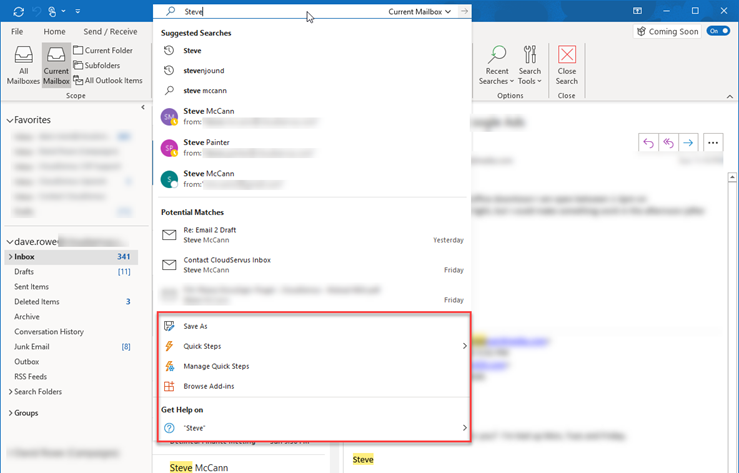Get help on "Steve"
The width and height of the screenshot is (739, 473).
point(314,428)
